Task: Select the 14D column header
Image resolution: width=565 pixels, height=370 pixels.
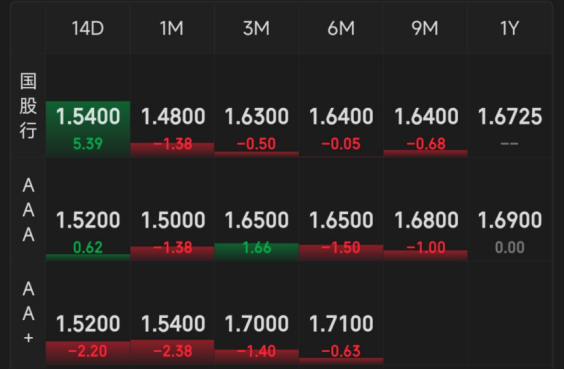Action: [88, 28]
